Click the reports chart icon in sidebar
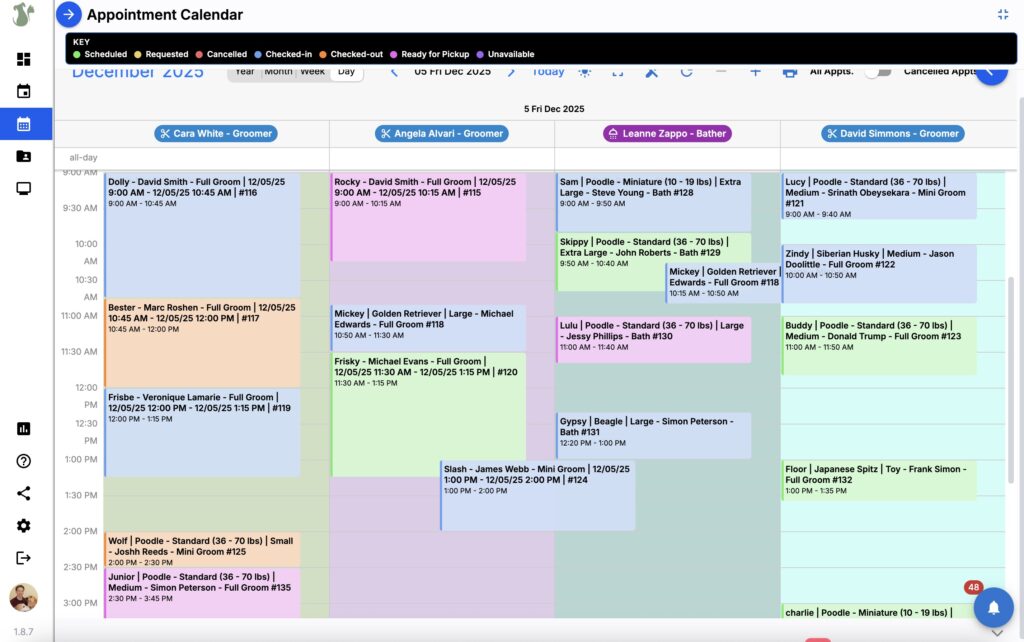 (24, 428)
